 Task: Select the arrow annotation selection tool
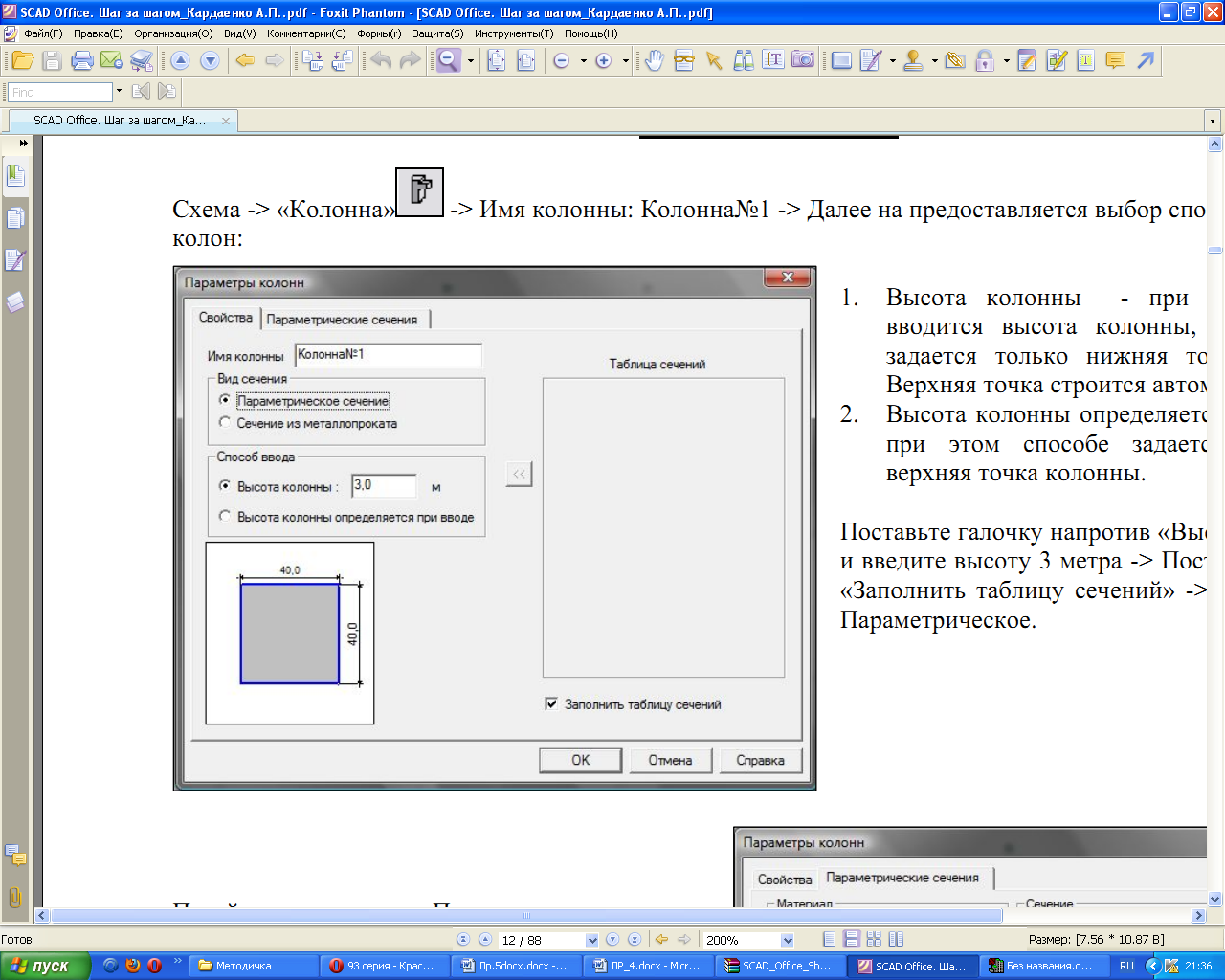pos(713,61)
